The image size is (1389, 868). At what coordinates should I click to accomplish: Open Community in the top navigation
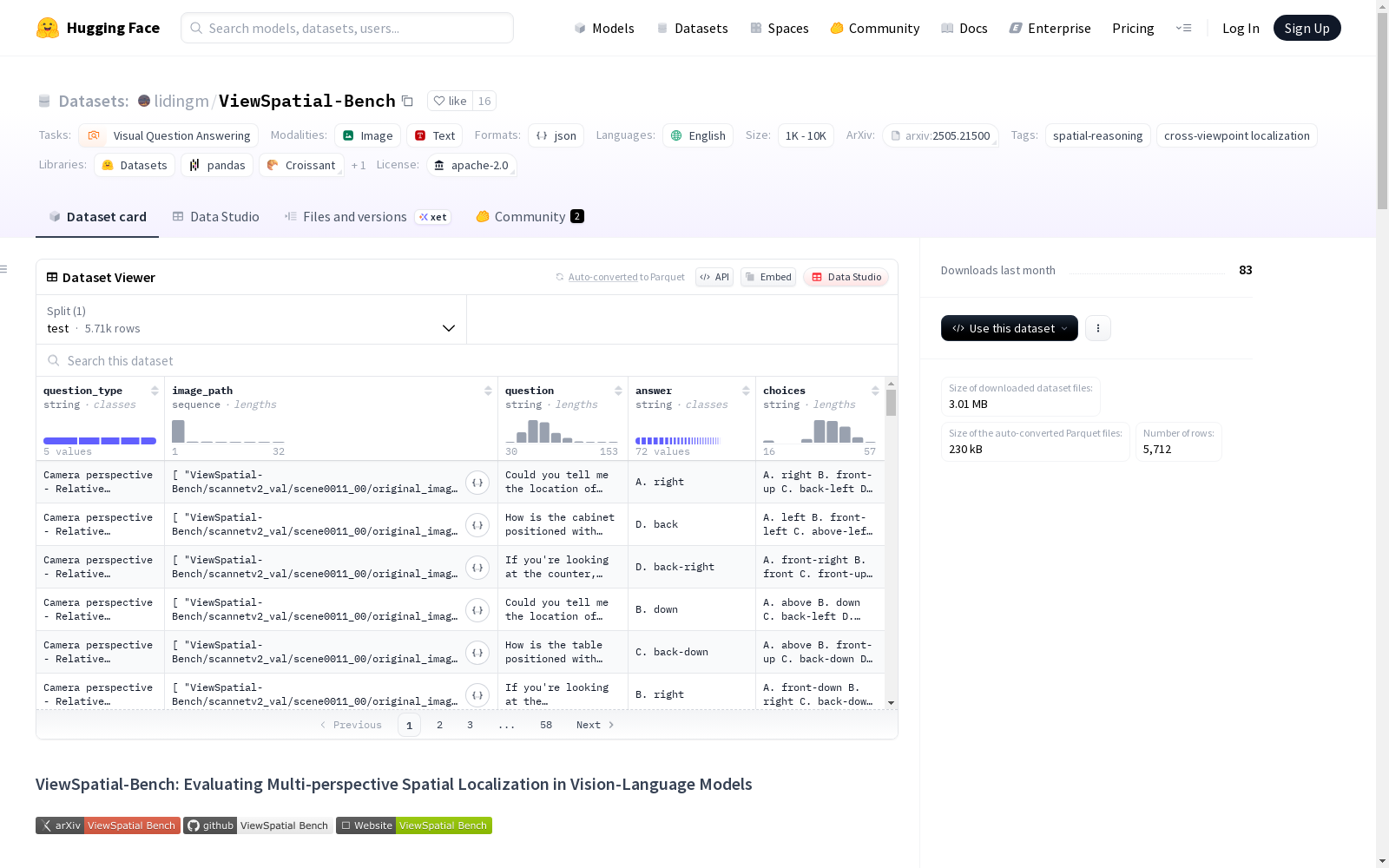(x=875, y=28)
